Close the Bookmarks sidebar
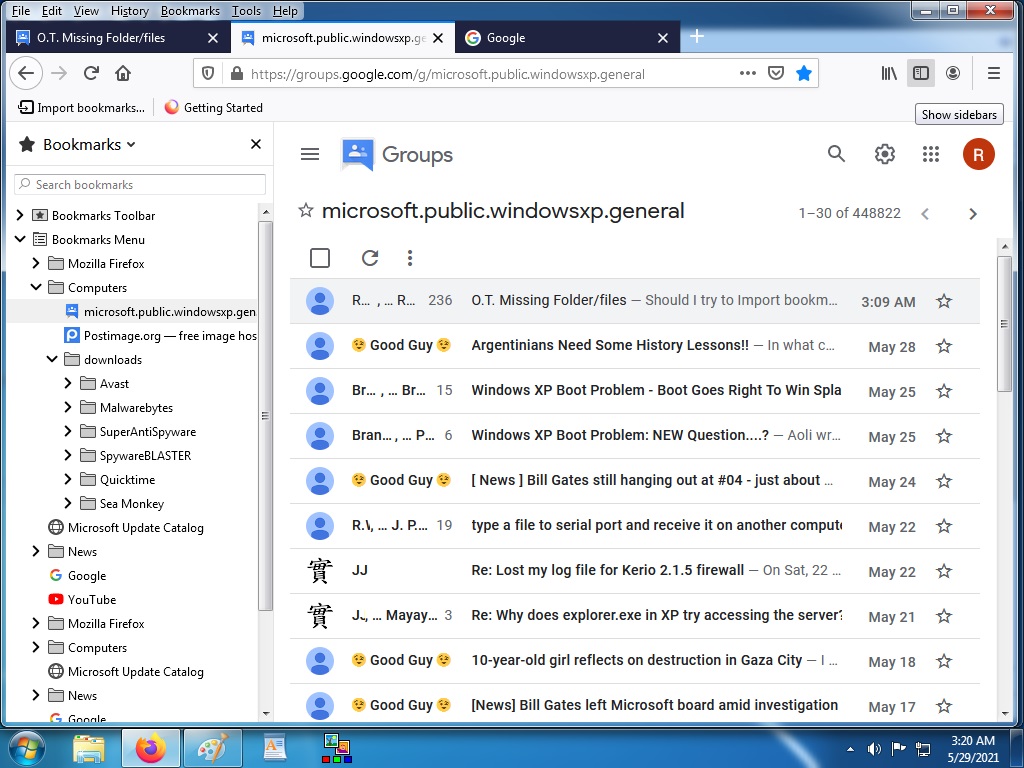 point(256,144)
